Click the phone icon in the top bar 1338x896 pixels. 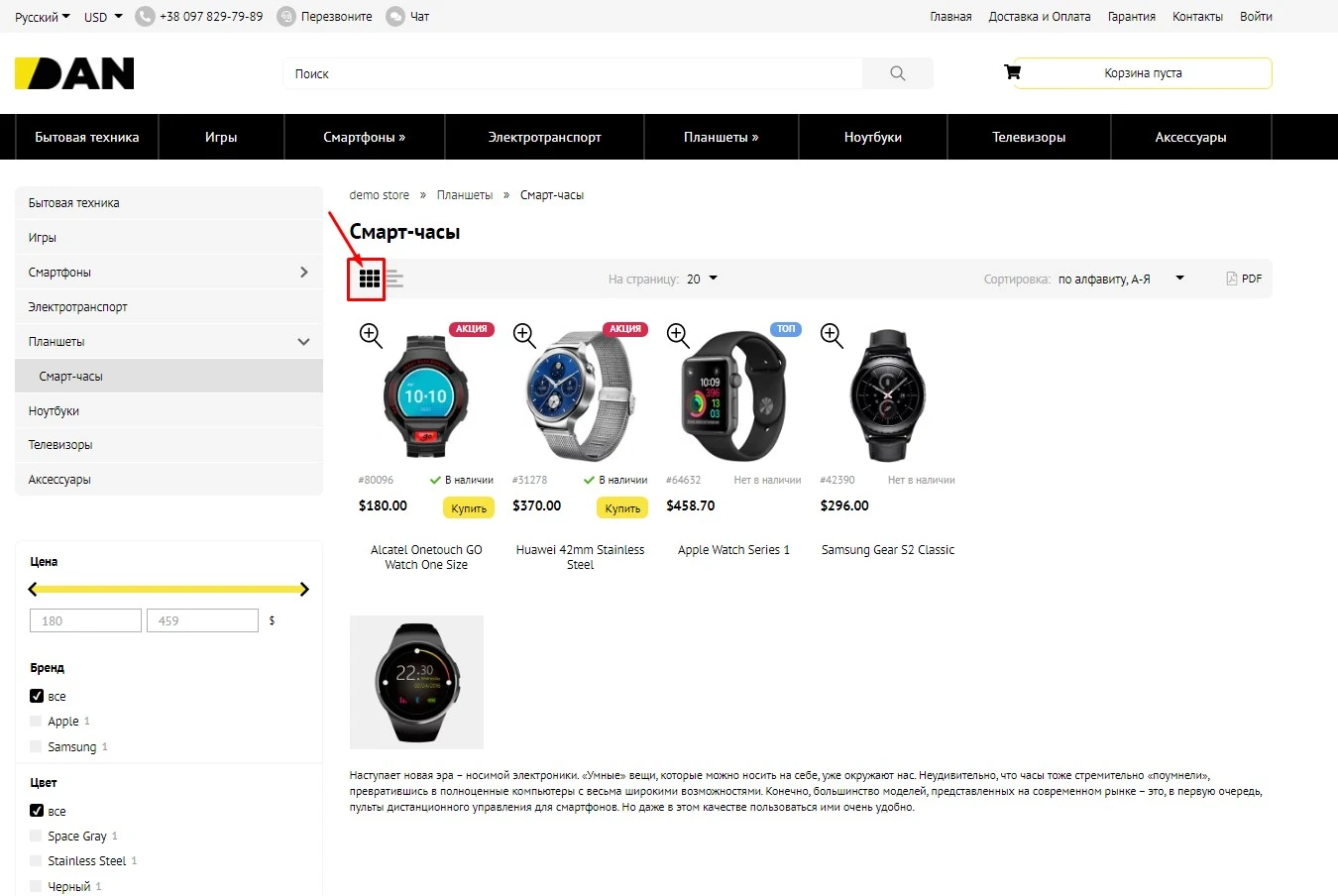click(x=146, y=17)
